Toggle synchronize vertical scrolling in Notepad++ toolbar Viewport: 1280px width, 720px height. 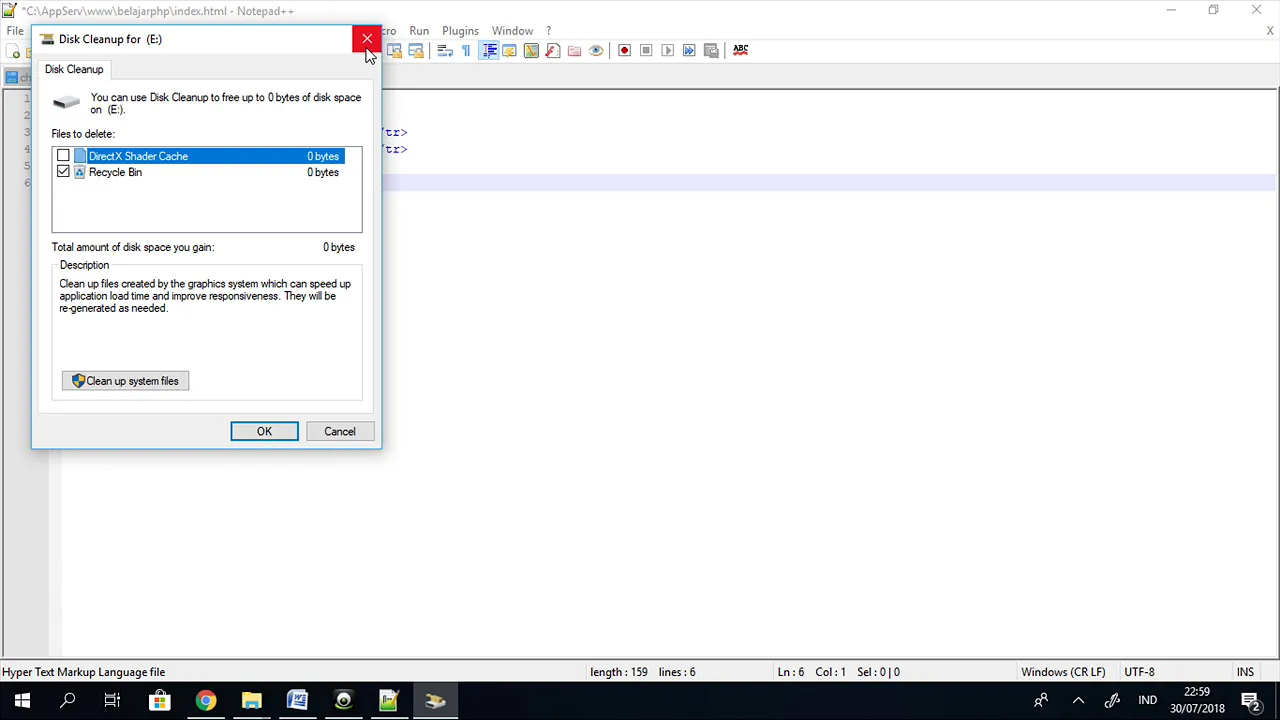tap(394, 50)
